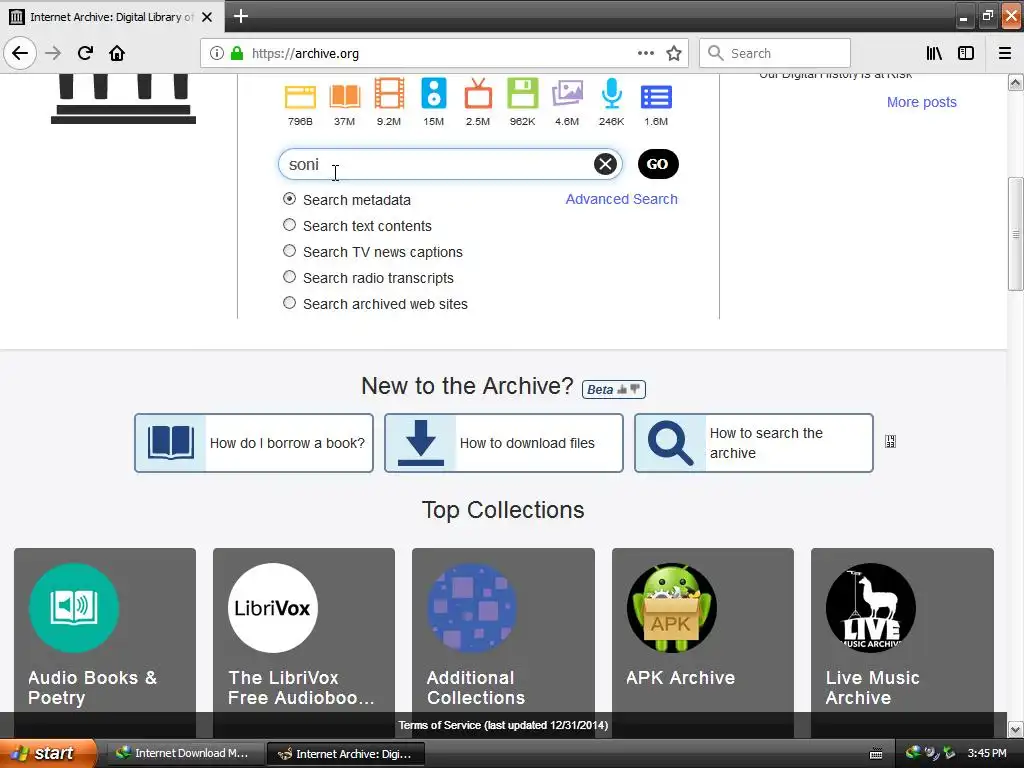Toggle Firefox sidebar icon
The height and width of the screenshot is (768, 1024).
tap(966, 54)
